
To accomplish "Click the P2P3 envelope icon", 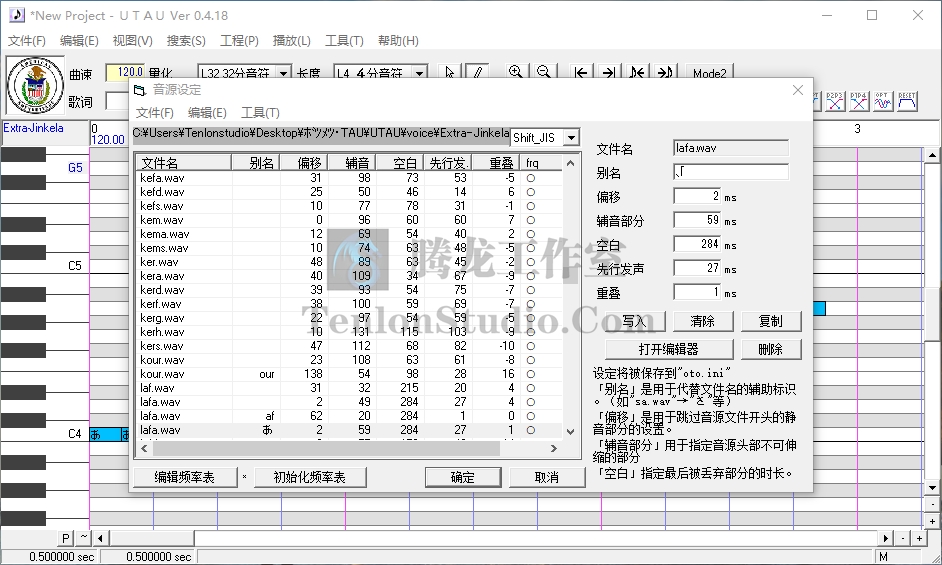I will click(x=834, y=101).
